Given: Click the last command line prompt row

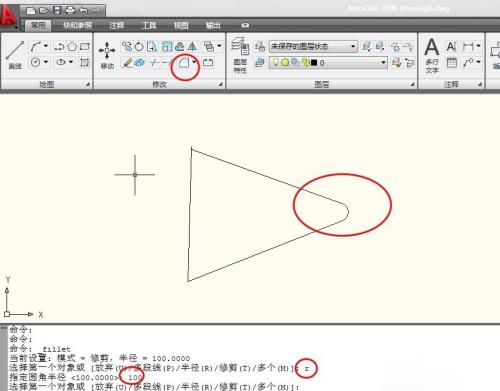Looking at the screenshot, I should (153, 387).
